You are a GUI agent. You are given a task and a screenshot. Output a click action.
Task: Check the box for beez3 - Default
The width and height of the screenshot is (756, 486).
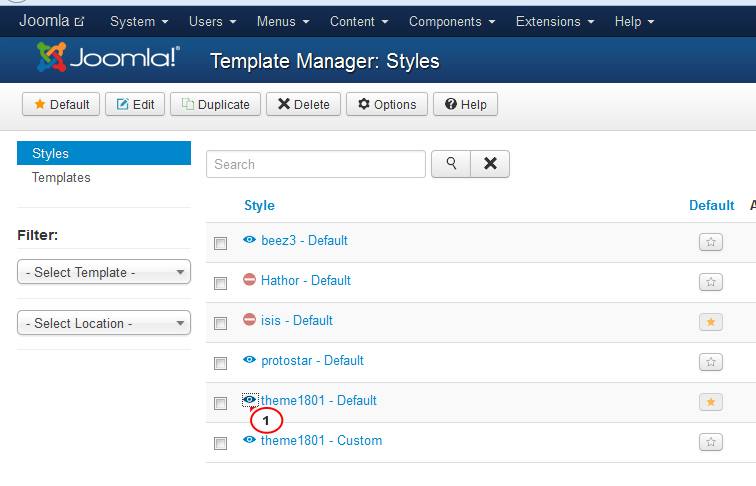coord(221,243)
